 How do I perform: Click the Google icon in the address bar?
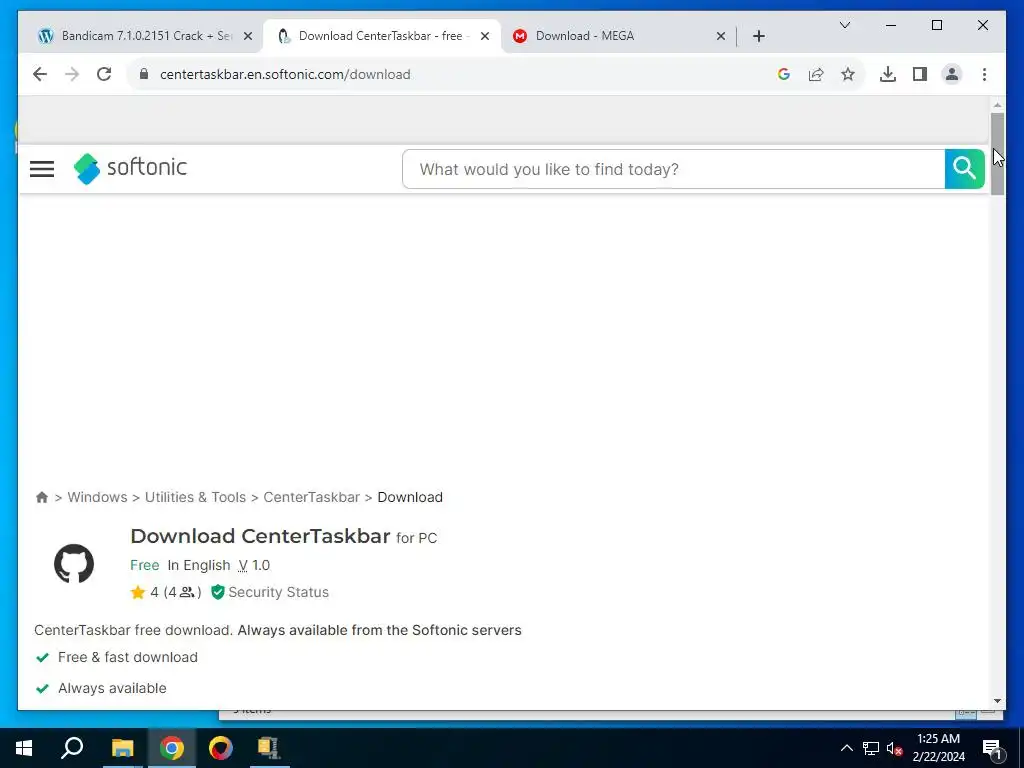[784, 74]
